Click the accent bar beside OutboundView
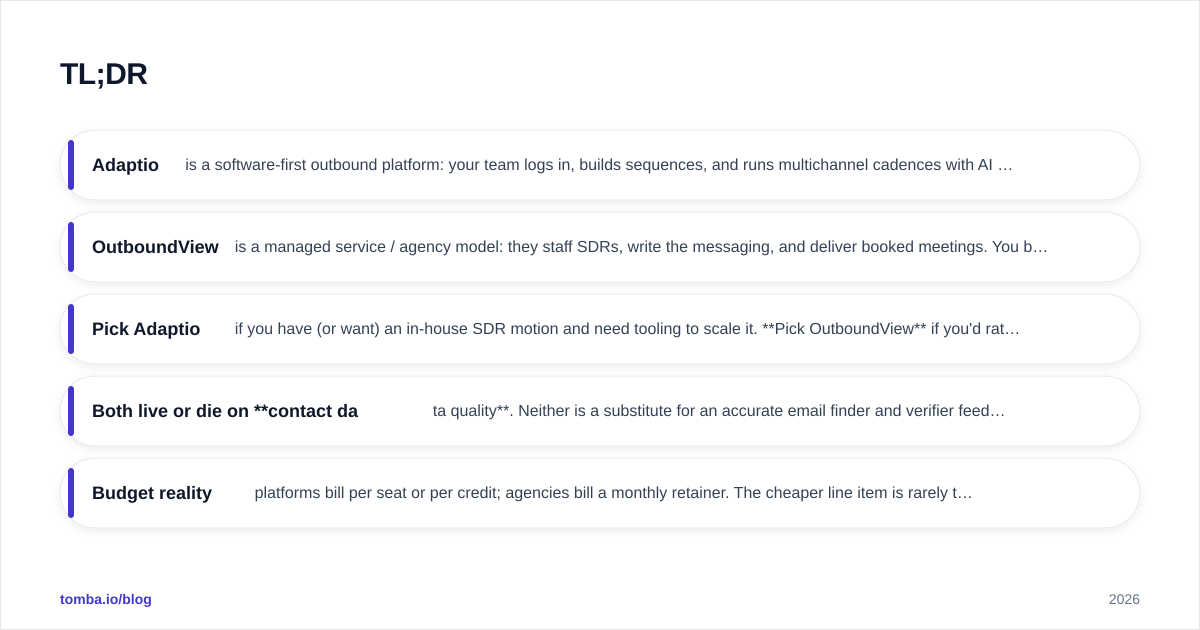 tap(71, 247)
